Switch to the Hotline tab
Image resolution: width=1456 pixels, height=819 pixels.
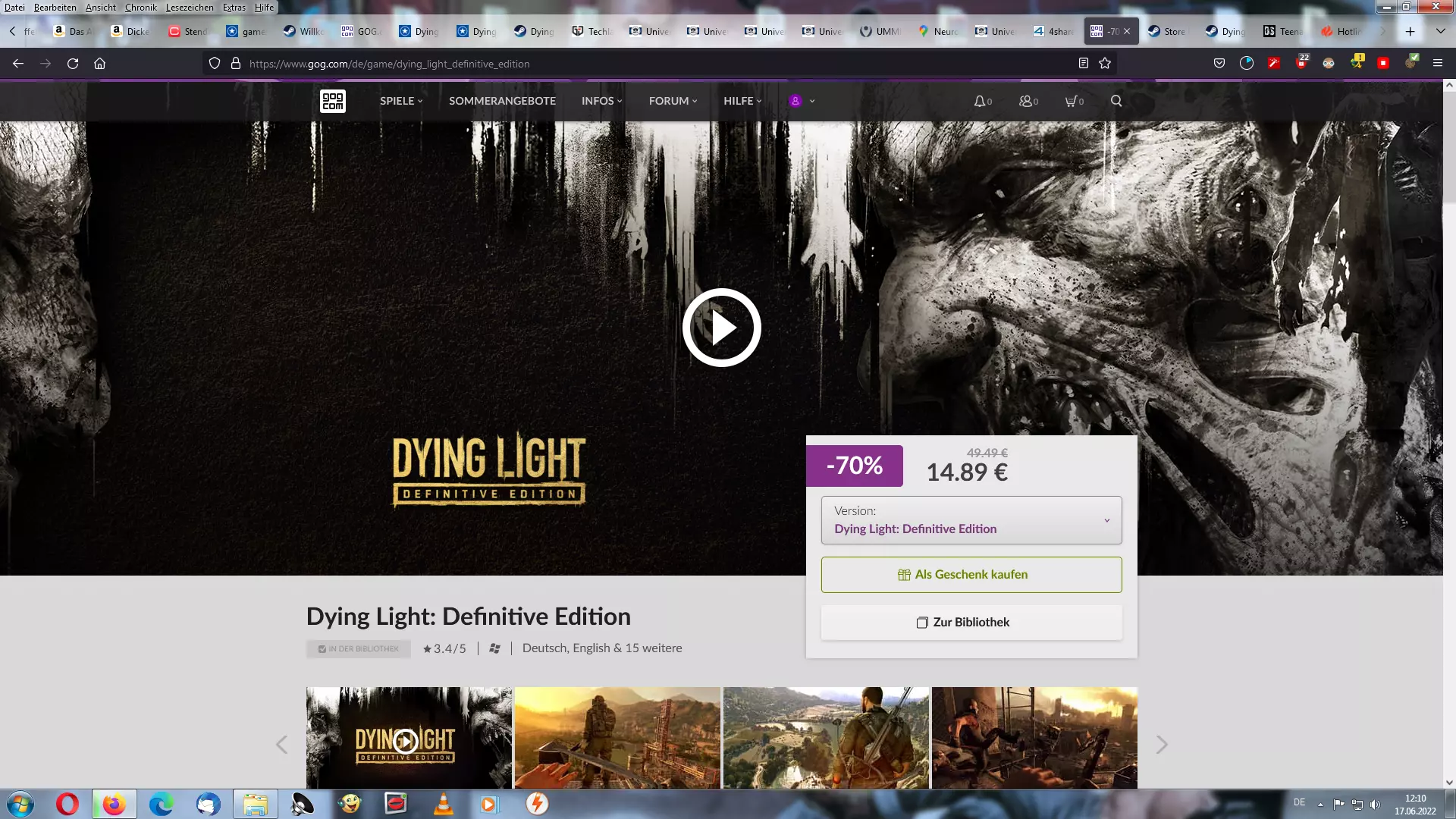[1342, 31]
